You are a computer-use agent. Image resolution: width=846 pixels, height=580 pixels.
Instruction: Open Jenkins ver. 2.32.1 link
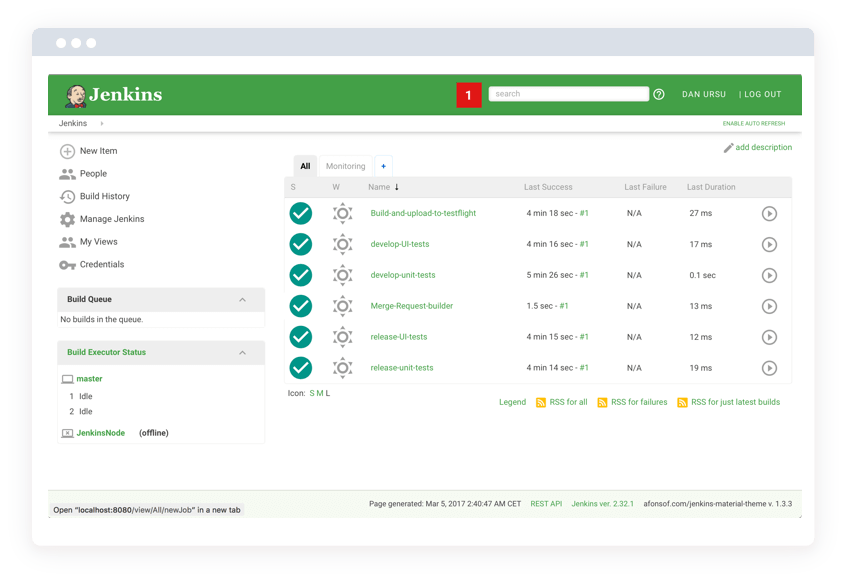click(602, 504)
